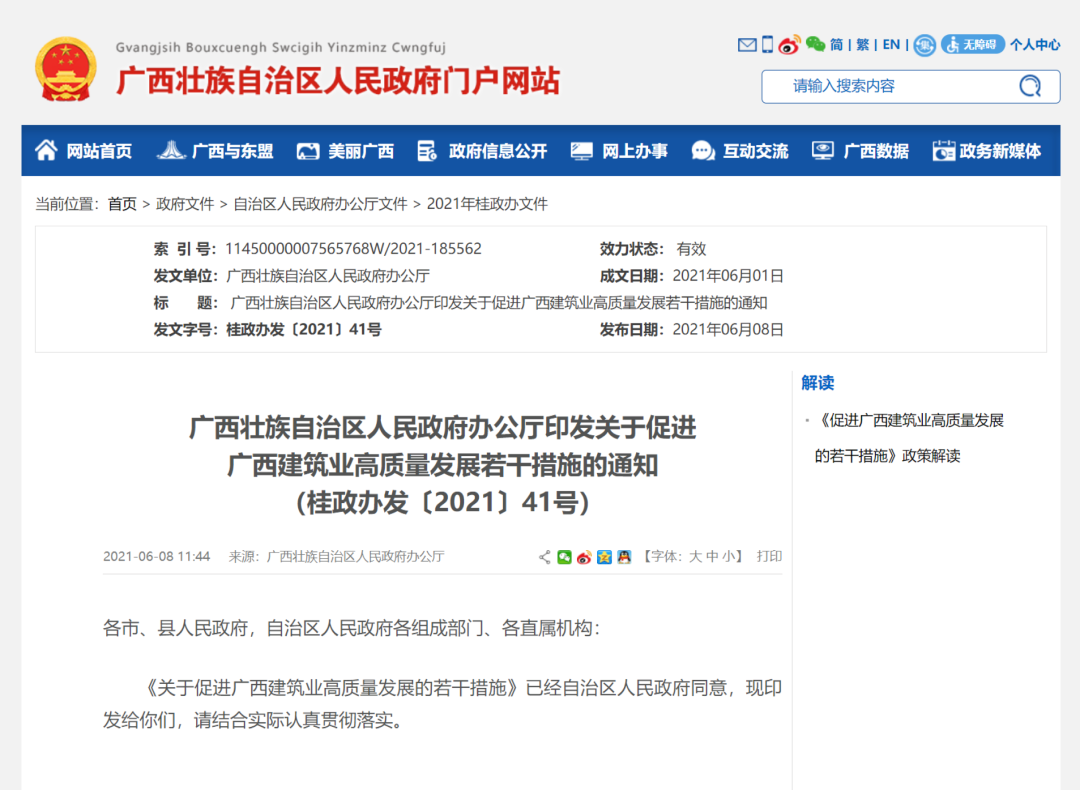Enable 无障碍 accessibility mode
This screenshot has height=790, width=1080.
(x=972, y=45)
